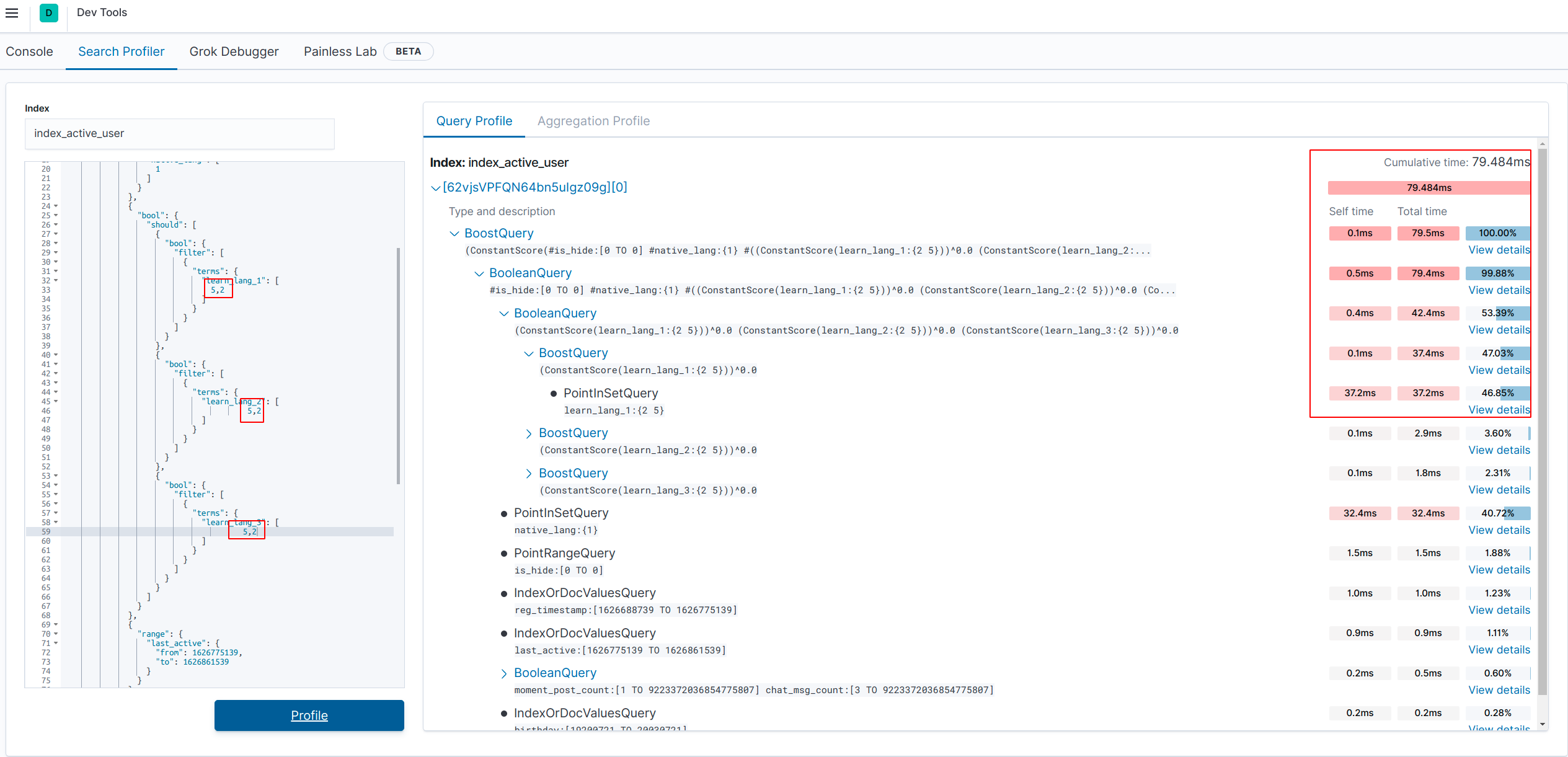The height and width of the screenshot is (757, 1568).
Task: Click the 79.484ms cumulative time bar
Action: 1428,187
